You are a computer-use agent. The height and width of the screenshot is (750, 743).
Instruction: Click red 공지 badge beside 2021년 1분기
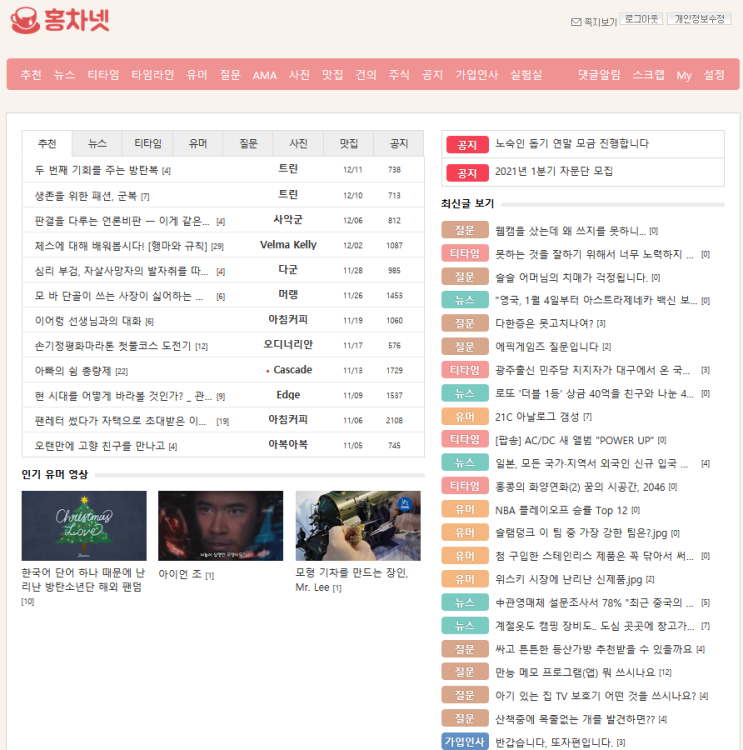[x=467, y=173]
